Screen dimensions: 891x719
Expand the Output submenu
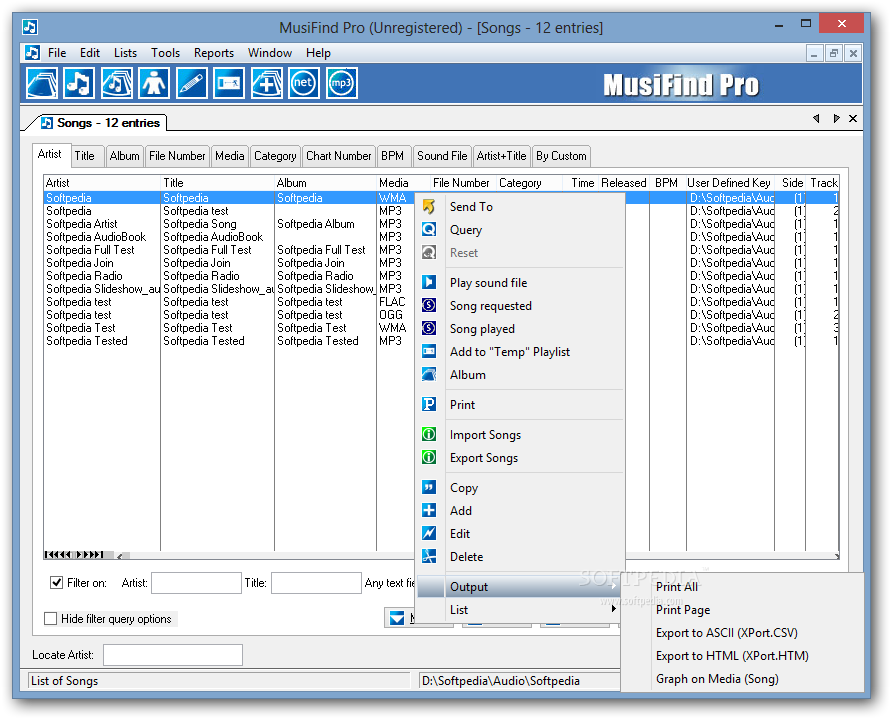(519, 587)
